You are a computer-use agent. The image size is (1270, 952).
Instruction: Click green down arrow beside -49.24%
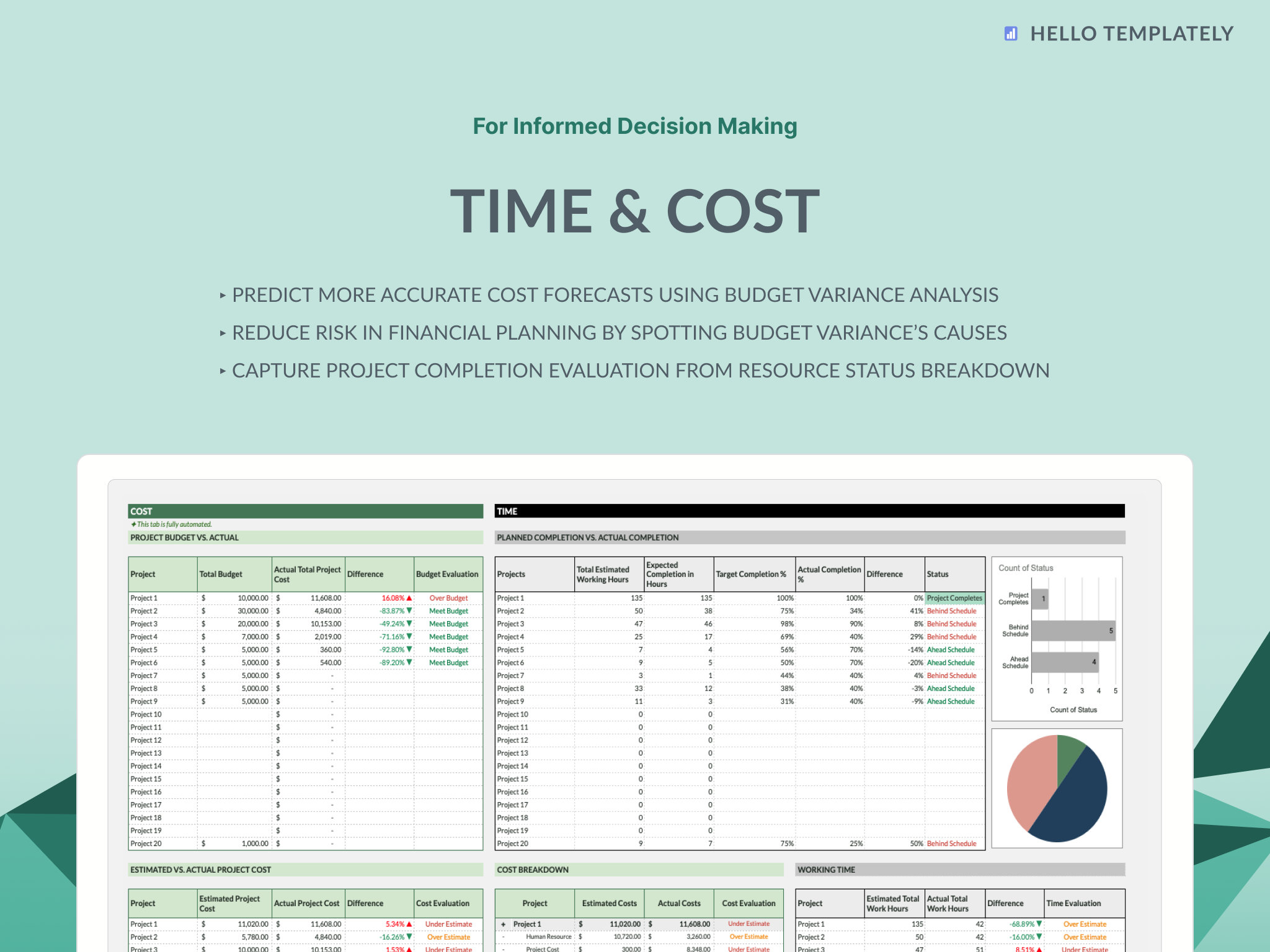pos(409,624)
